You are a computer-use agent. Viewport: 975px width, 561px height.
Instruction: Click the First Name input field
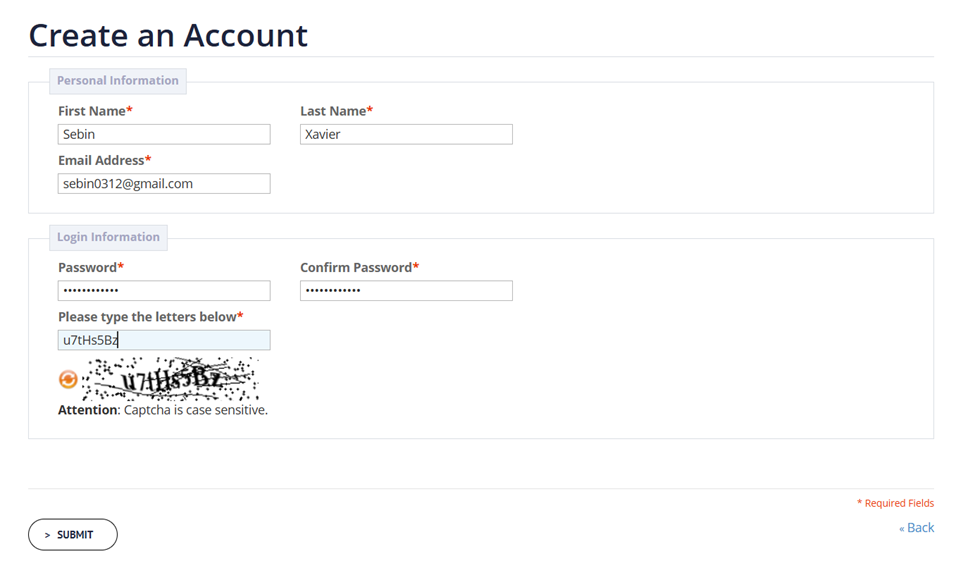tap(164, 134)
